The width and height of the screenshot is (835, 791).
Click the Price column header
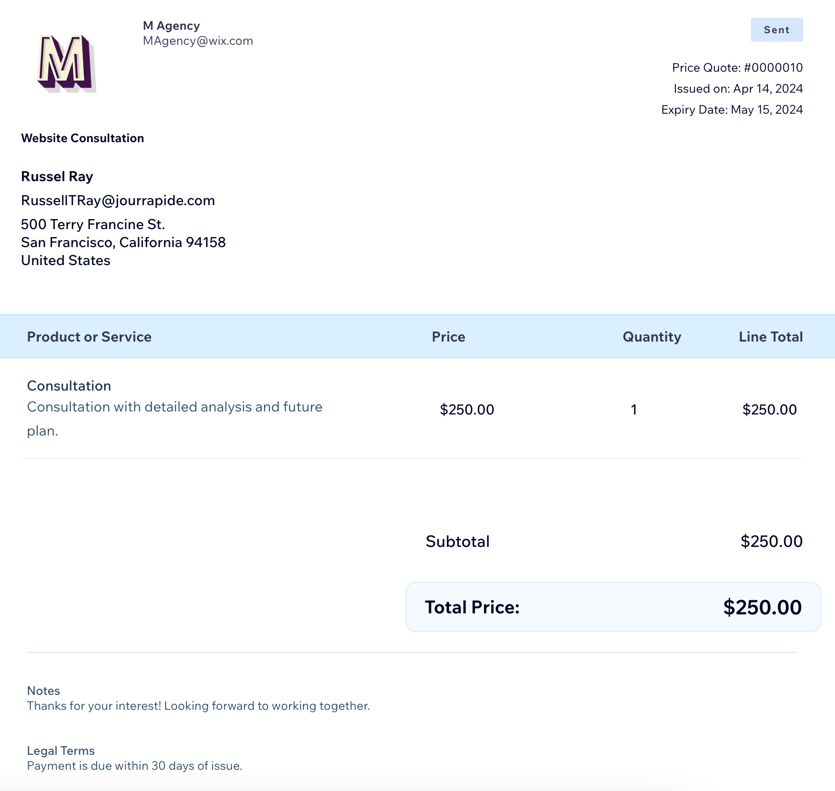tap(448, 337)
